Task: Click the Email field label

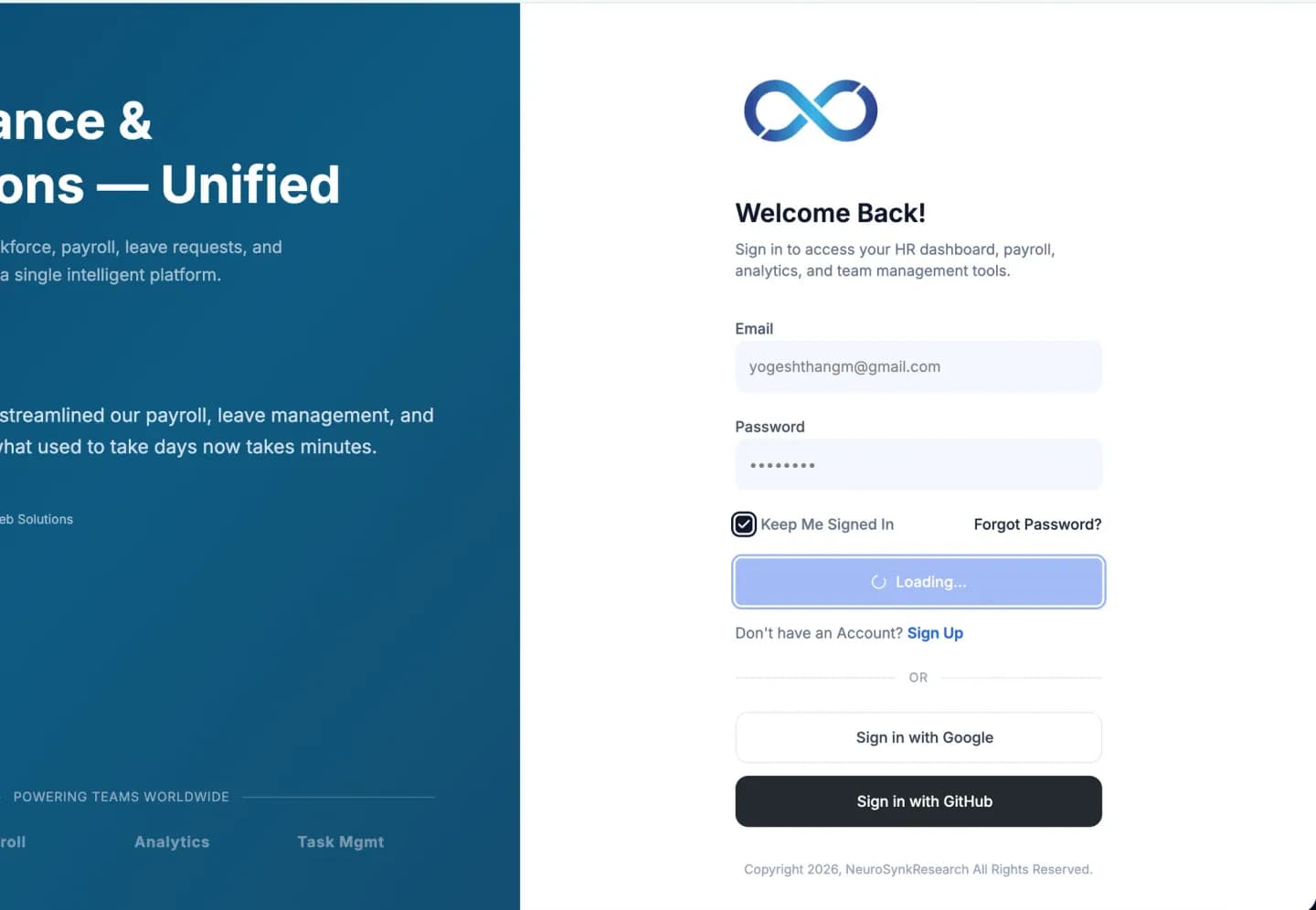Action: coord(754,329)
